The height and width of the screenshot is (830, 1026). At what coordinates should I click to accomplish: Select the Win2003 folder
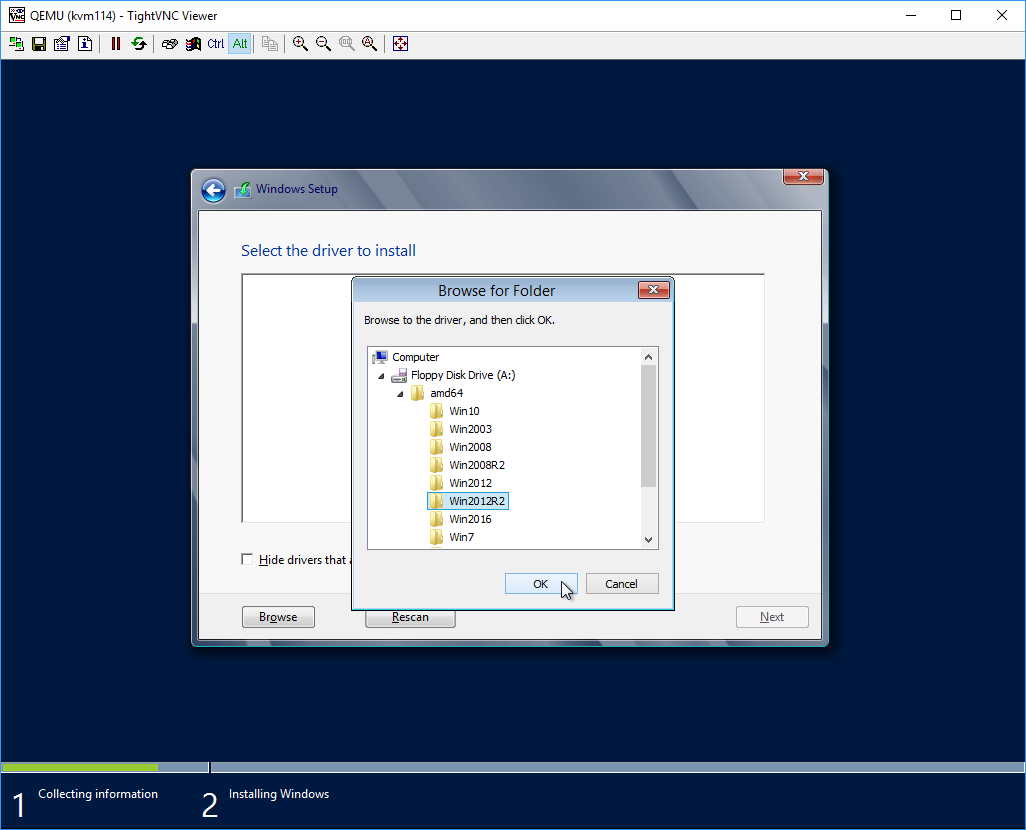tap(470, 429)
